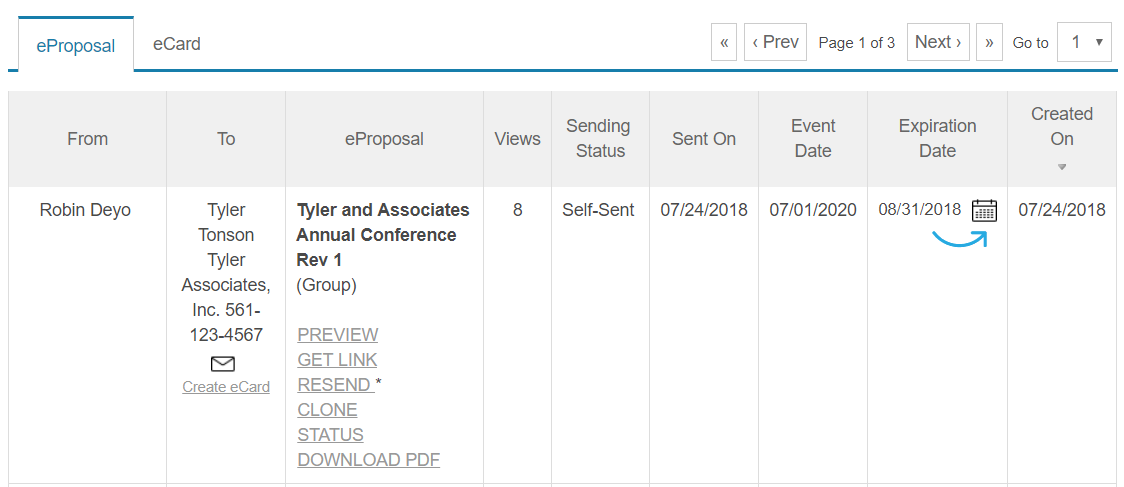Click the Expiration Date column header
This screenshot has width=1124, height=487.
[x=938, y=138]
